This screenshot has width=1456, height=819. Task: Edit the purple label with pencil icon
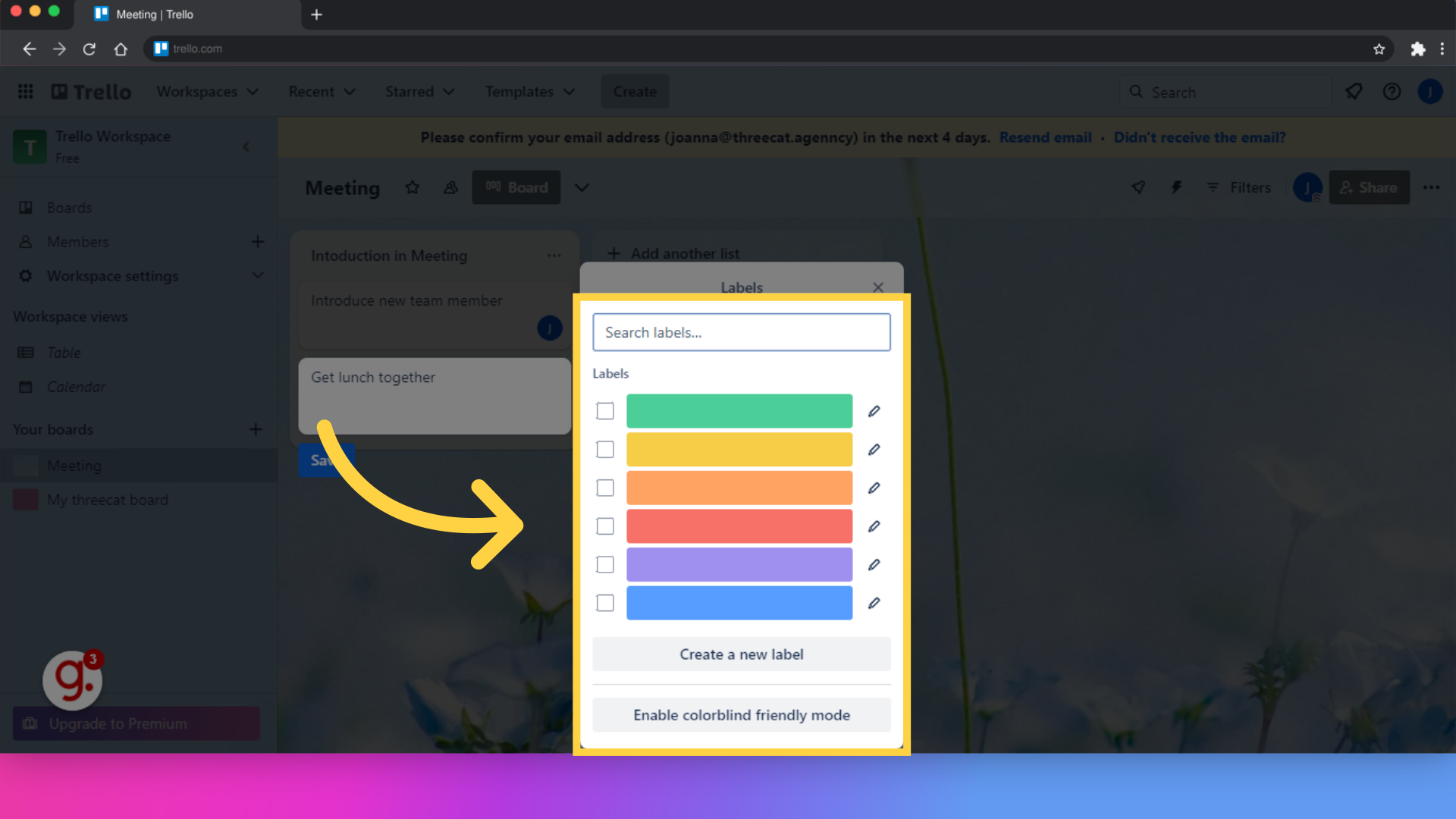(x=874, y=565)
